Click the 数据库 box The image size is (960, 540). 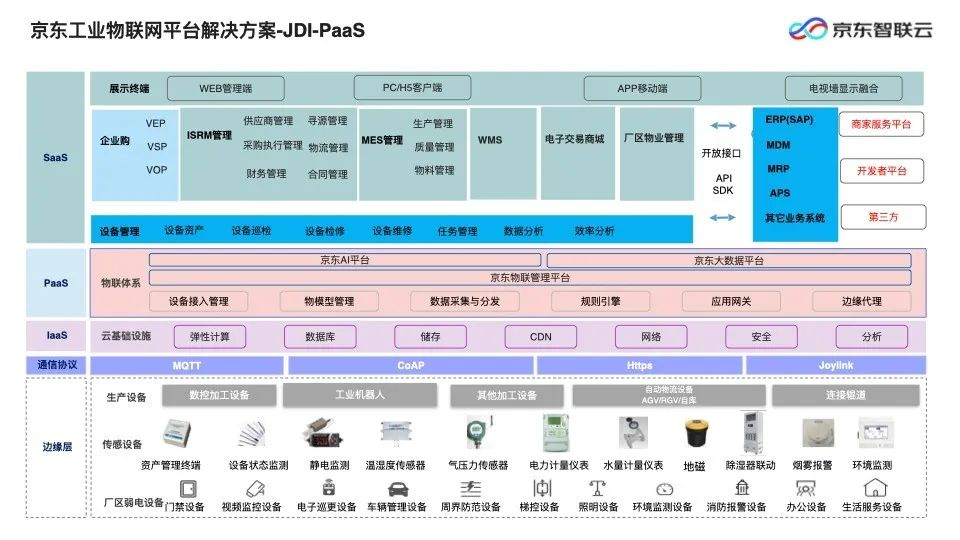coord(320,337)
